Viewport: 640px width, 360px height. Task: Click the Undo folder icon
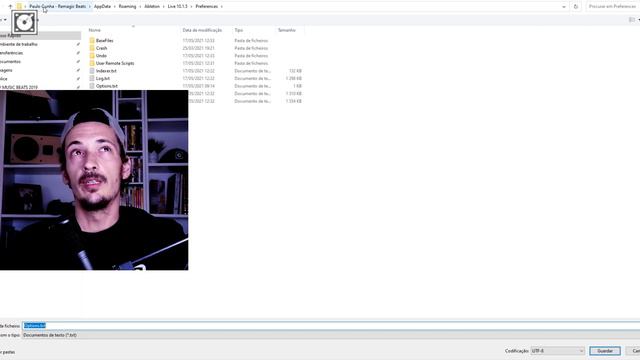[x=92, y=56]
